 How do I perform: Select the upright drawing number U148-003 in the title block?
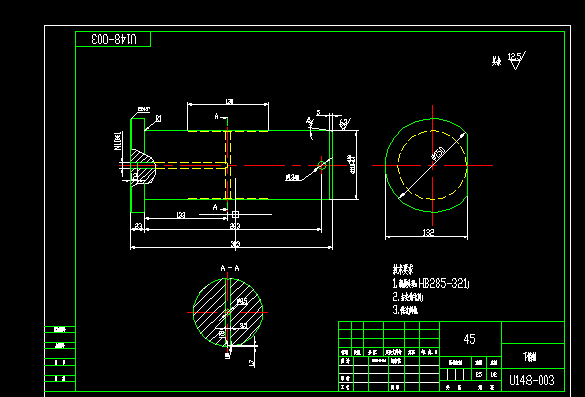pos(532,380)
